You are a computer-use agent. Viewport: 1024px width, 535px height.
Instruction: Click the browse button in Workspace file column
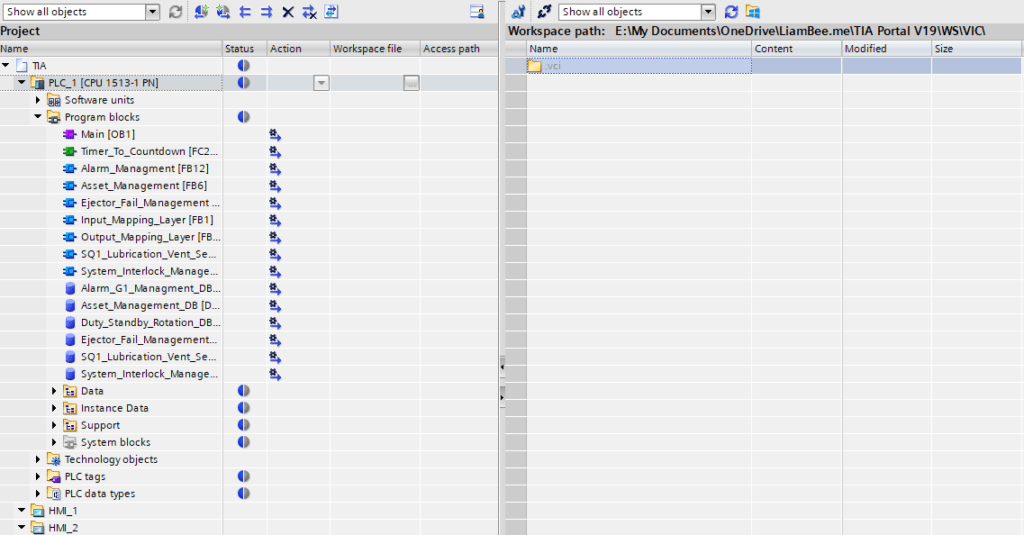[411, 83]
